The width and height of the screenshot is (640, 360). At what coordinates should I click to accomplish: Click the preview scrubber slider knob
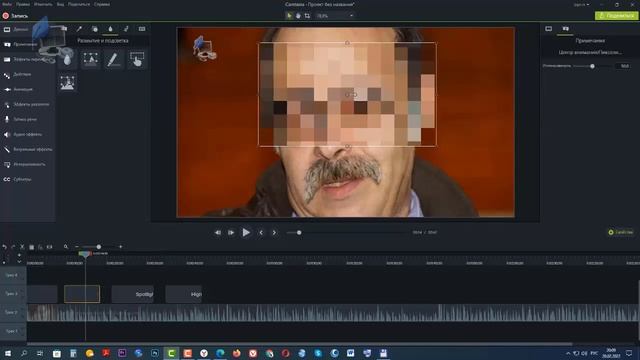[299, 233]
